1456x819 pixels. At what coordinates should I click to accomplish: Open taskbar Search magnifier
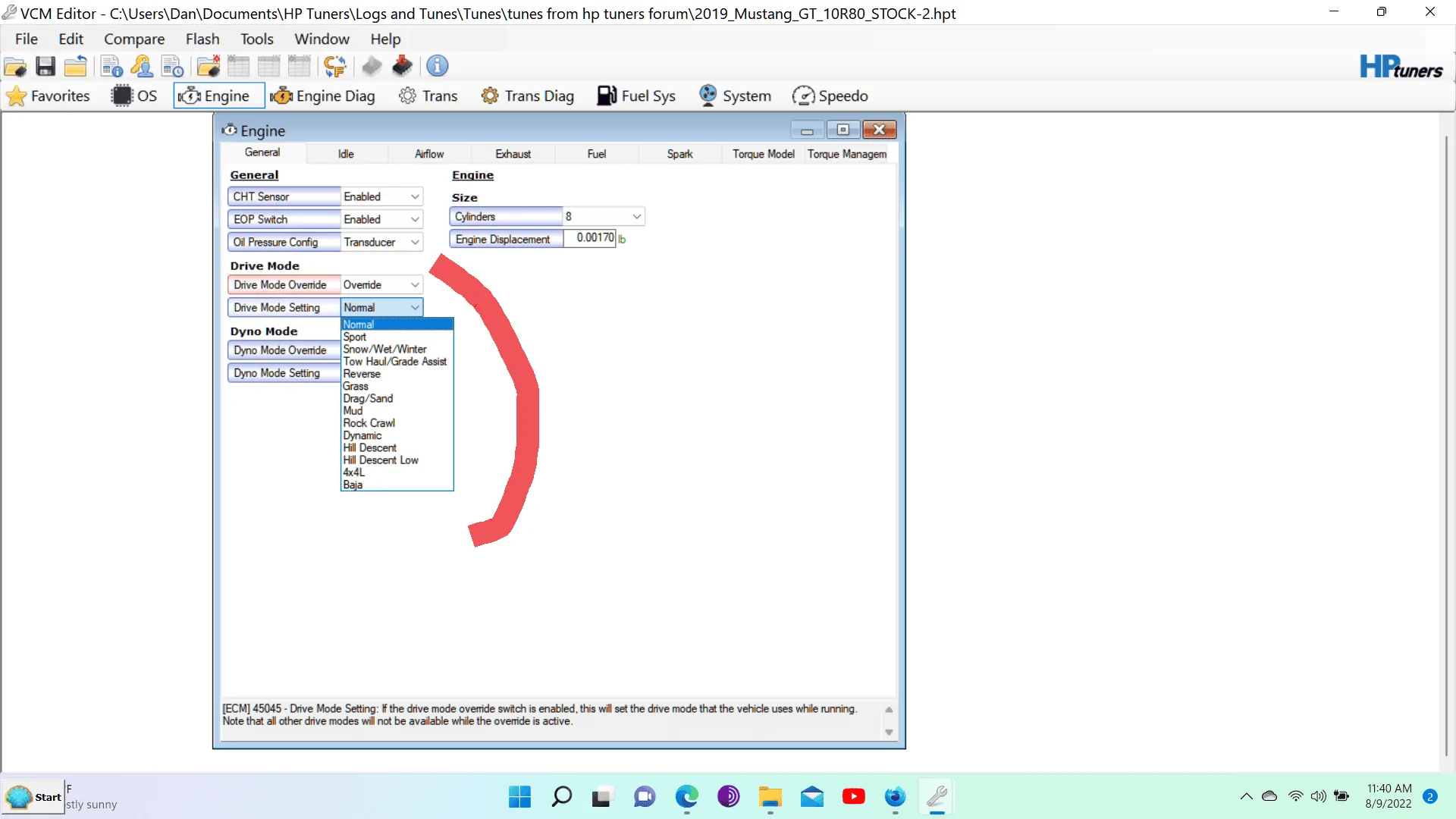pyautogui.click(x=562, y=797)
